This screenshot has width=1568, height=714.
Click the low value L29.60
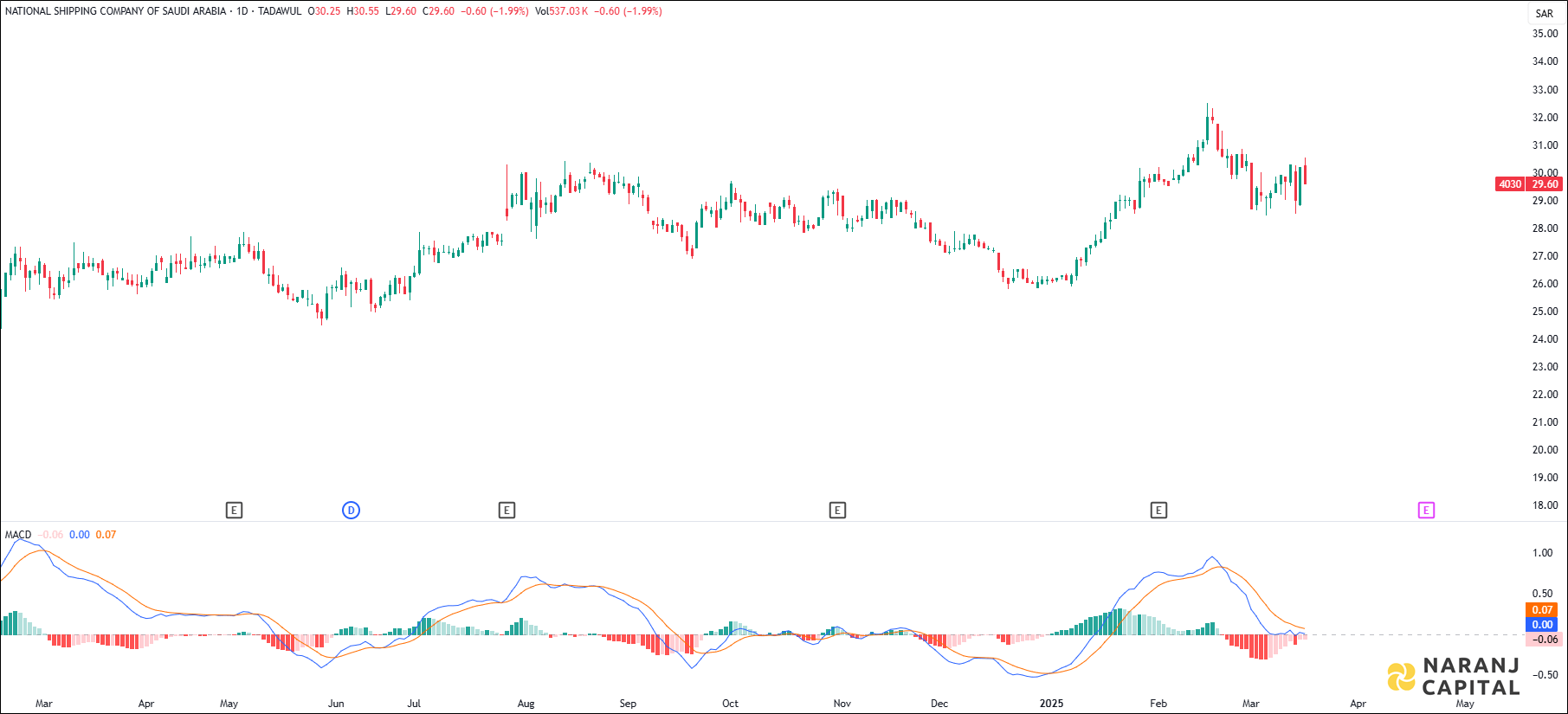pyautogui.click(x=401, y=11)
